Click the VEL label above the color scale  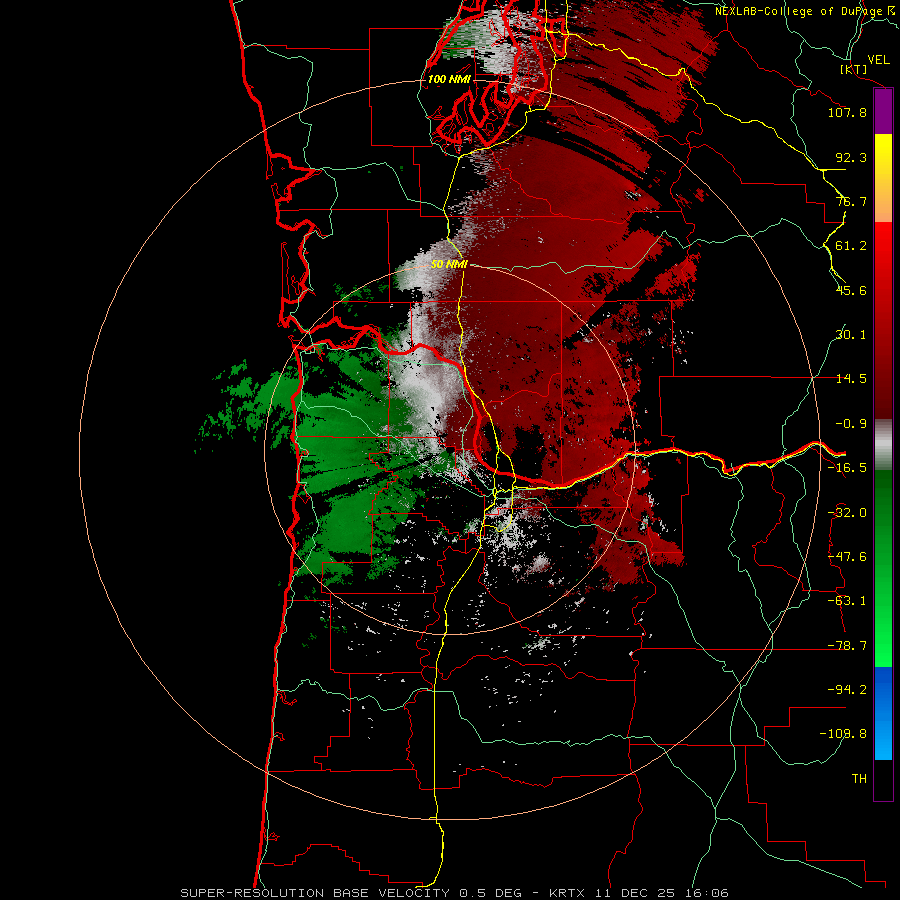point(879,60)
